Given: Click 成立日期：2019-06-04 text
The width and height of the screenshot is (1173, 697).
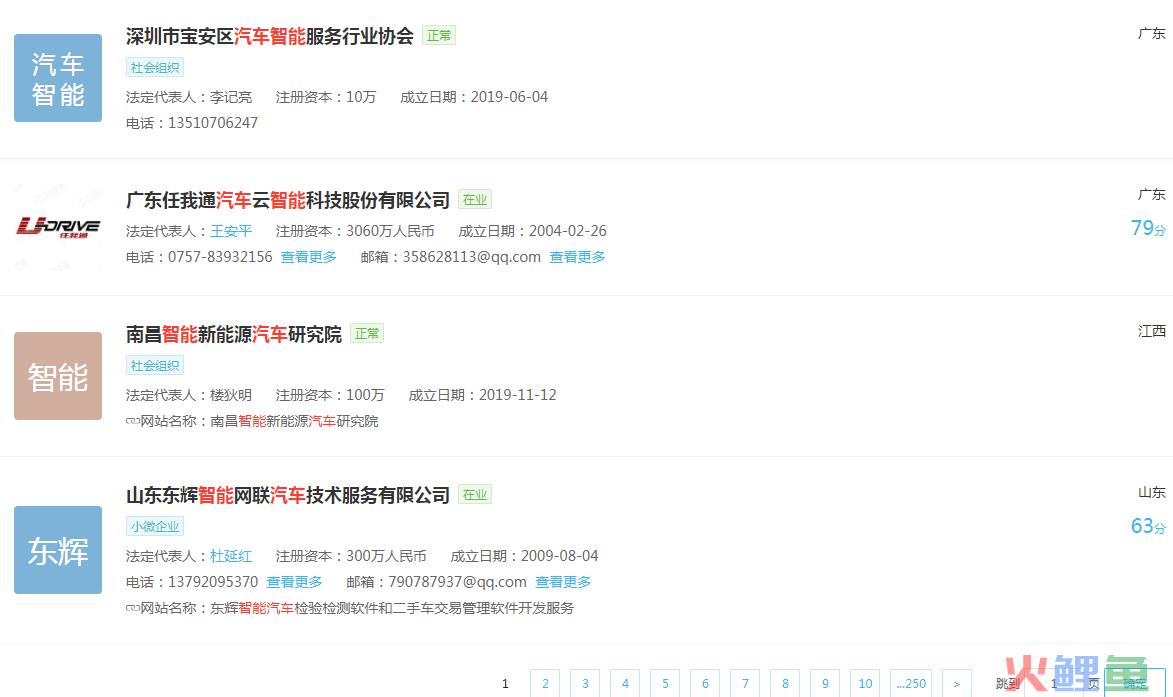Looking at the screenshot, I should tap(474, 97).
